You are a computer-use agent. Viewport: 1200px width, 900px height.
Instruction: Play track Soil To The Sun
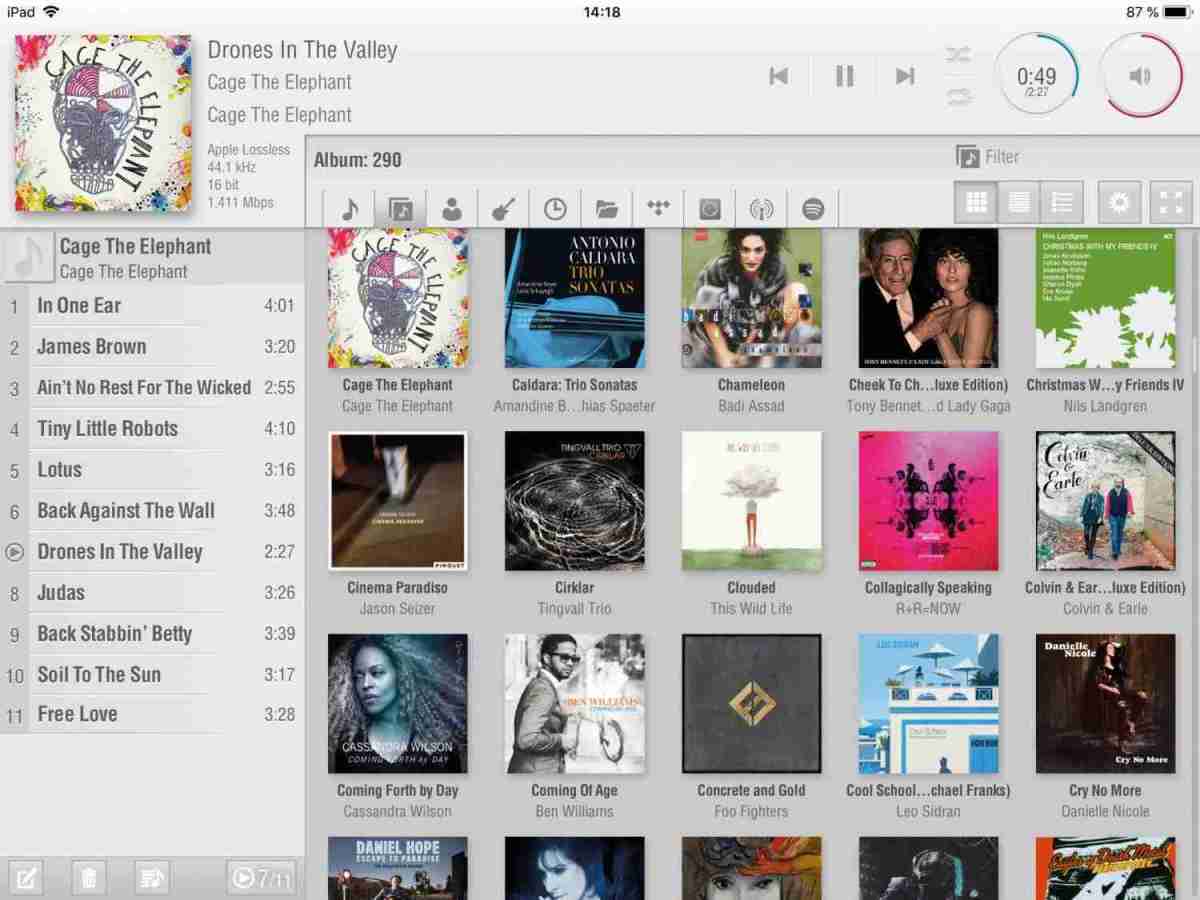pyautogui.click(x=152, y=675)
